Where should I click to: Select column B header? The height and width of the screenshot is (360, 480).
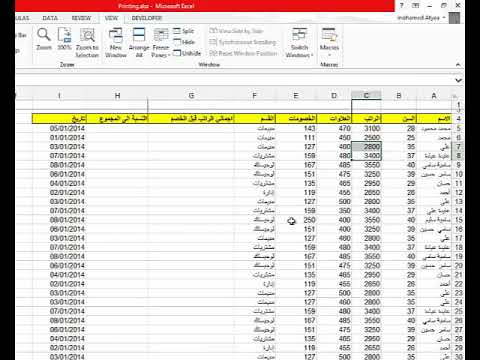point(399,96)
